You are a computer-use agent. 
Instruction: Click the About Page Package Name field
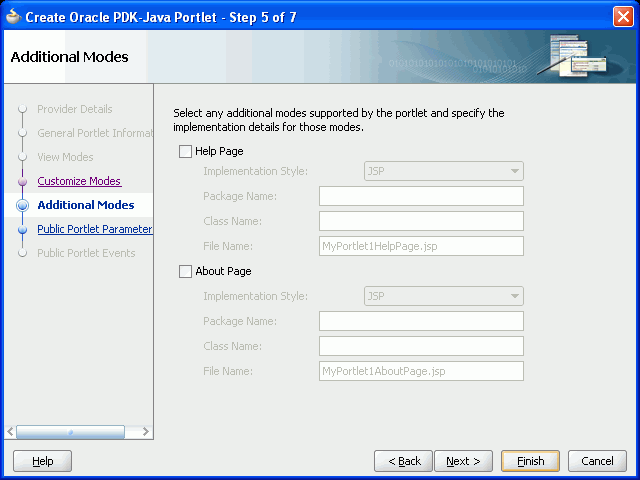[421, 321]
